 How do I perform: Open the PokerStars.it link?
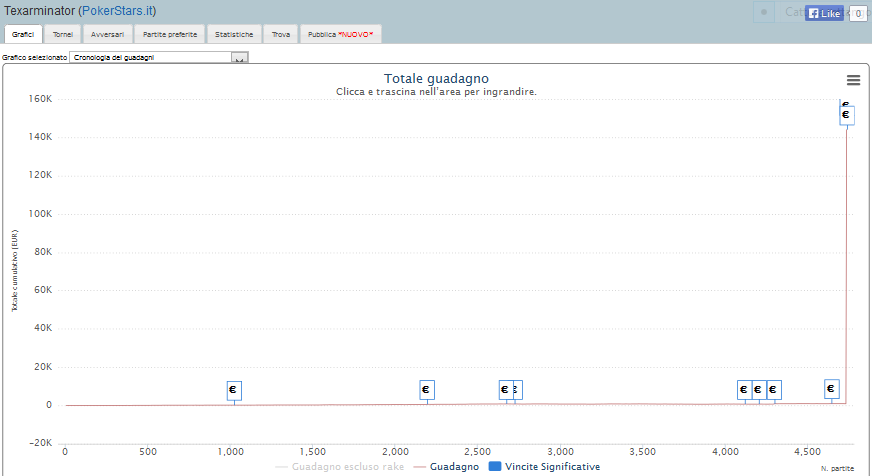[x=117, y=11]
